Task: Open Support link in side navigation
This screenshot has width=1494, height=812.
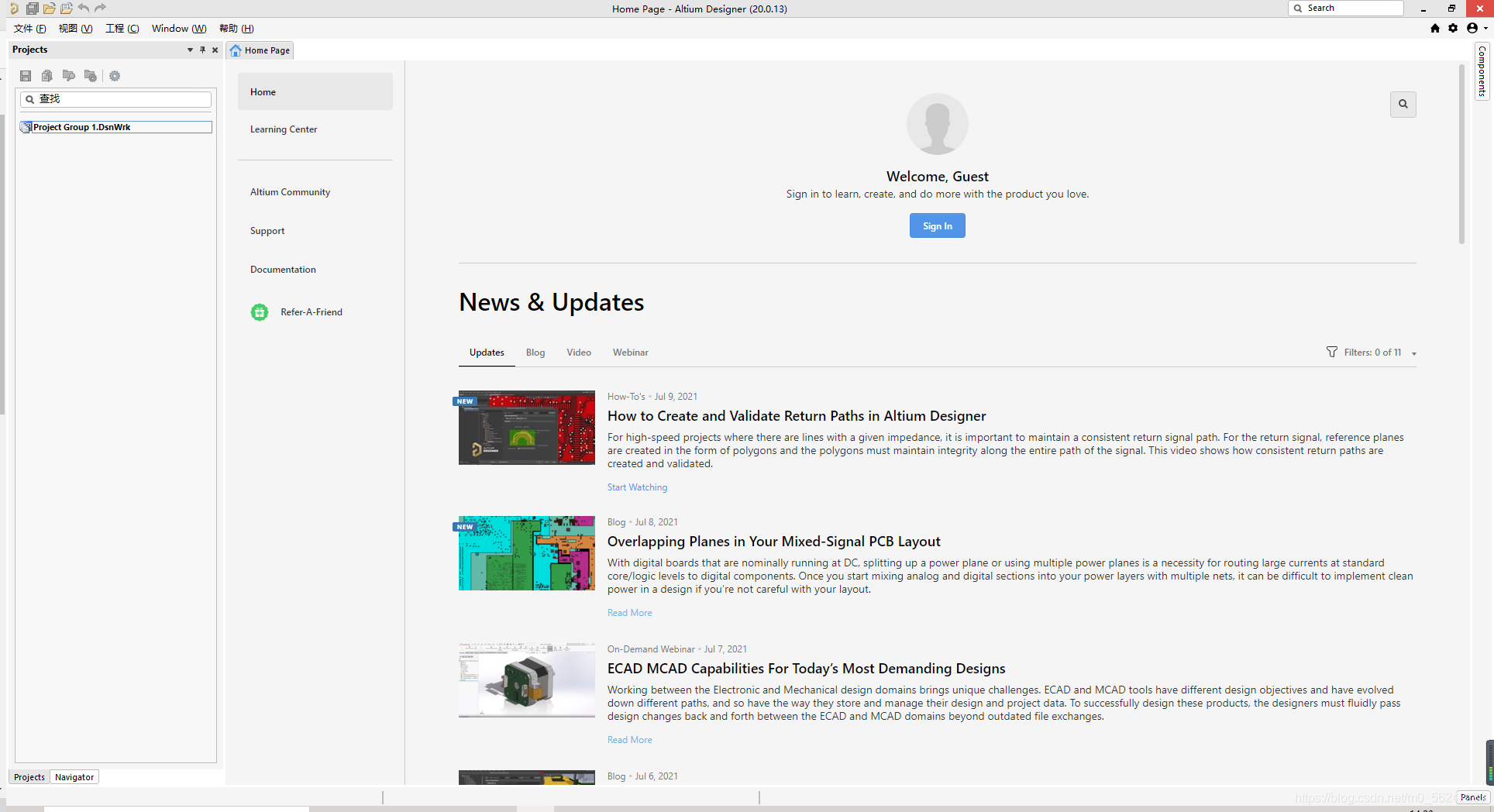Action: pyautogui.click(x=267, y=231)
